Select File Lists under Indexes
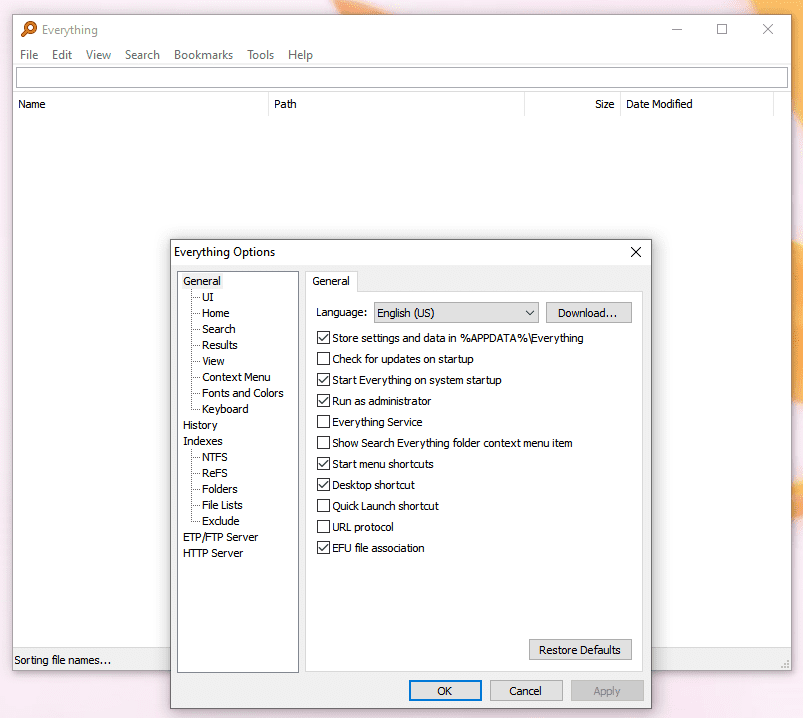 pos(222,505)
